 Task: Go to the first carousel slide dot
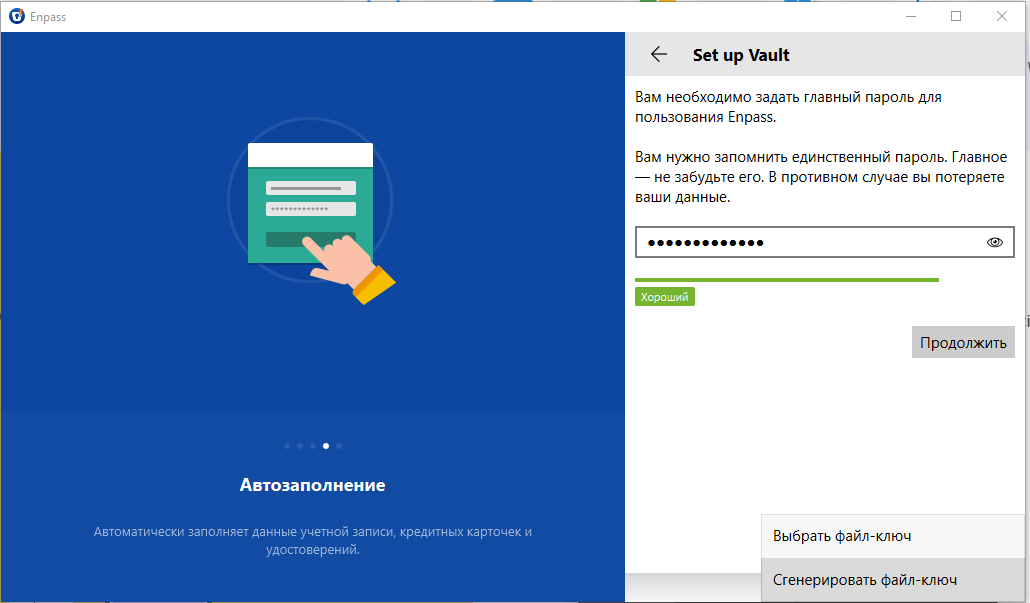(x=287, y=446)
